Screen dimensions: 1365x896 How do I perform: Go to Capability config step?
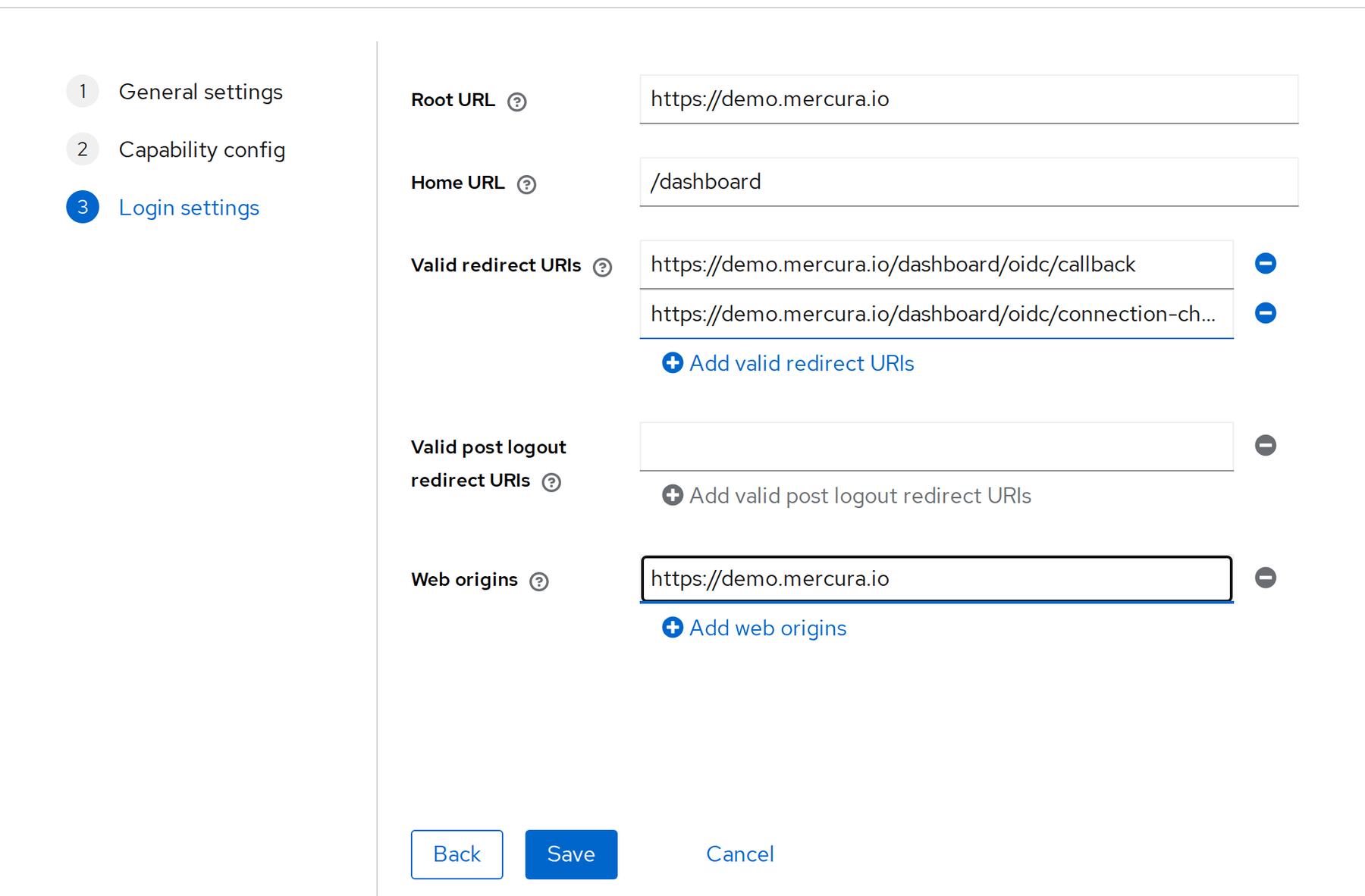tap(176, 149)
